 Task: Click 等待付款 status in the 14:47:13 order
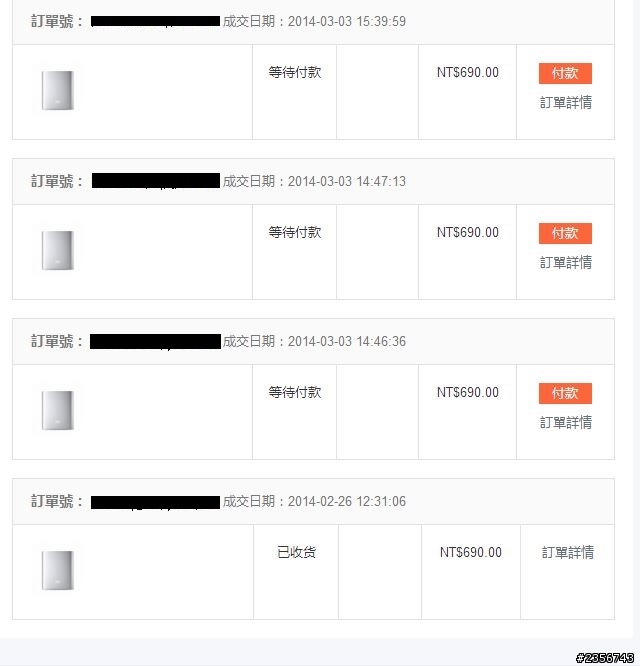(x=295, y=232)
